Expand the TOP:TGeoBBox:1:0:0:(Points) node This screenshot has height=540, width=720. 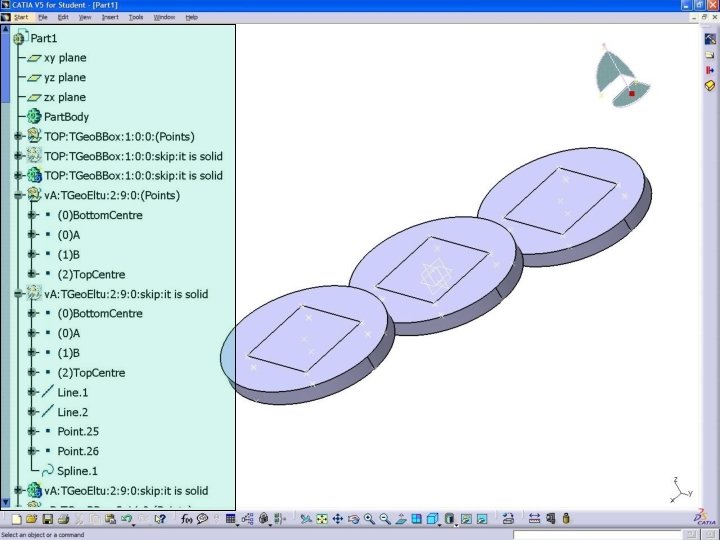tap(18, 136)
